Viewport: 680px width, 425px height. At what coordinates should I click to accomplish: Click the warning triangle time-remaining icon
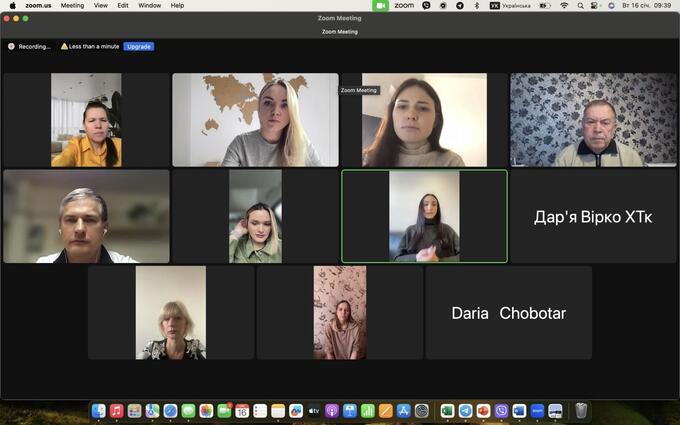click(64, 46)
